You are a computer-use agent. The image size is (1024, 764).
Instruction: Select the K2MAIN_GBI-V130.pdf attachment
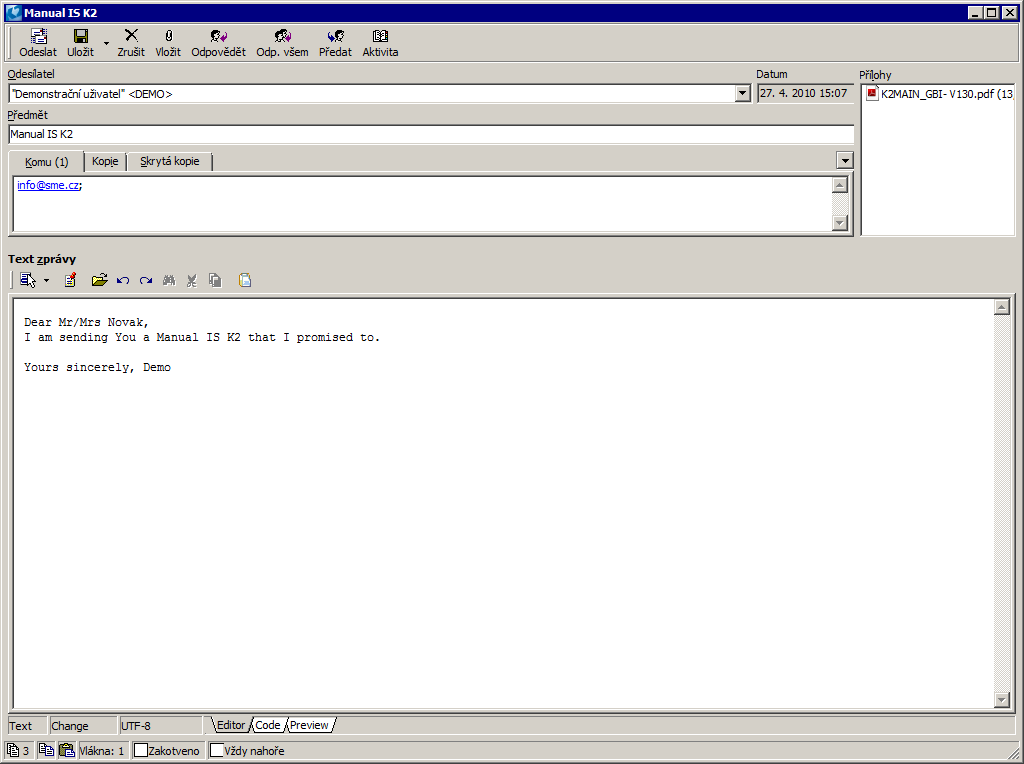940,94
